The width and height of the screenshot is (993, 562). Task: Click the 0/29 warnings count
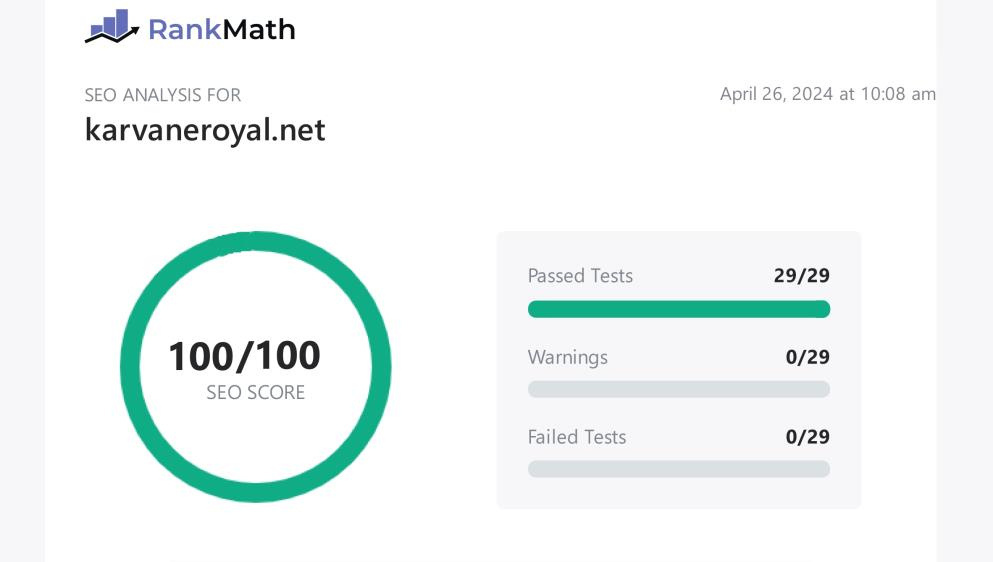coord(807,357)
